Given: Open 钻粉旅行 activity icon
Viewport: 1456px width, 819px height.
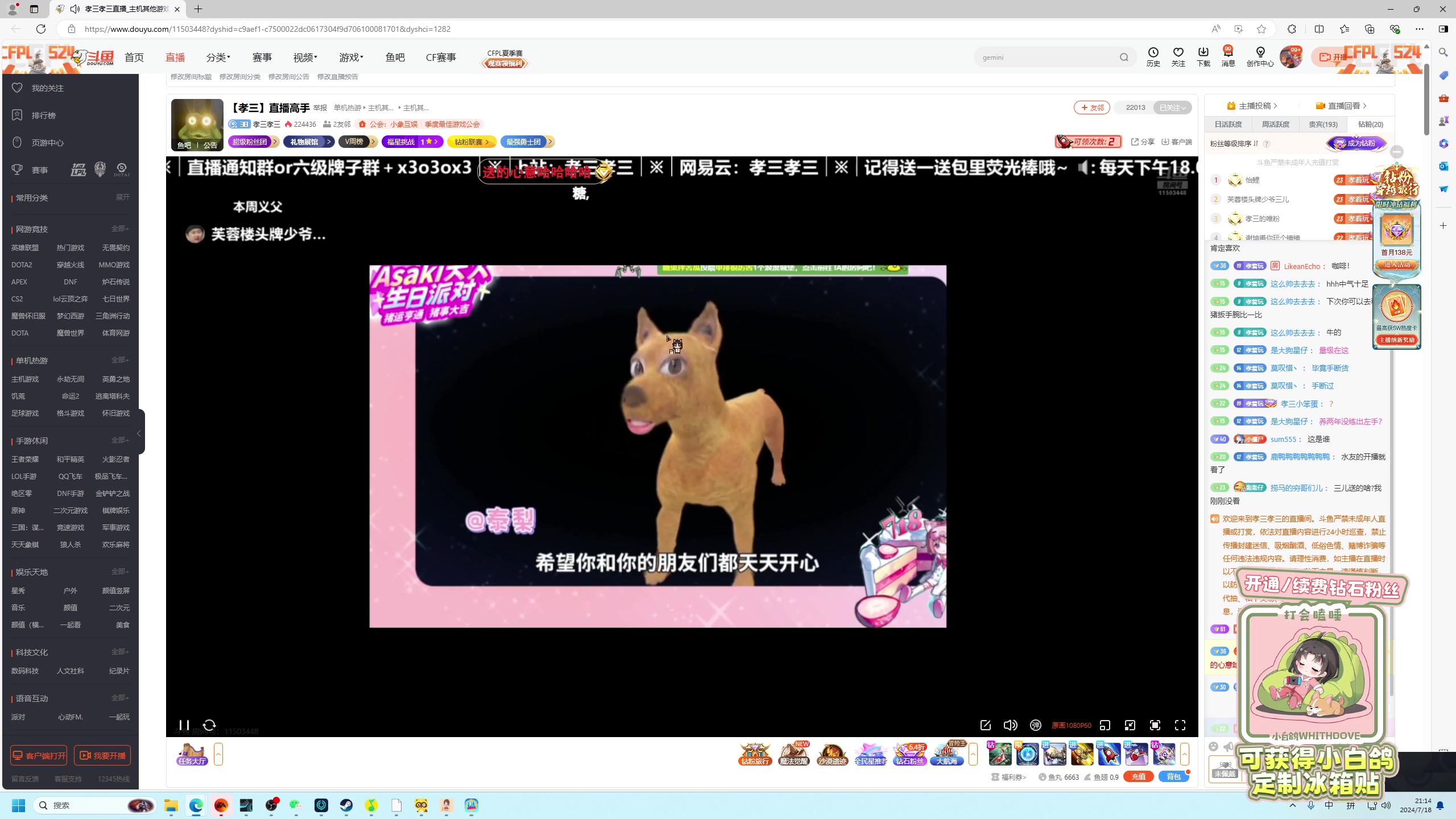Looking at the screenshot, I should [x=755, y=754].
